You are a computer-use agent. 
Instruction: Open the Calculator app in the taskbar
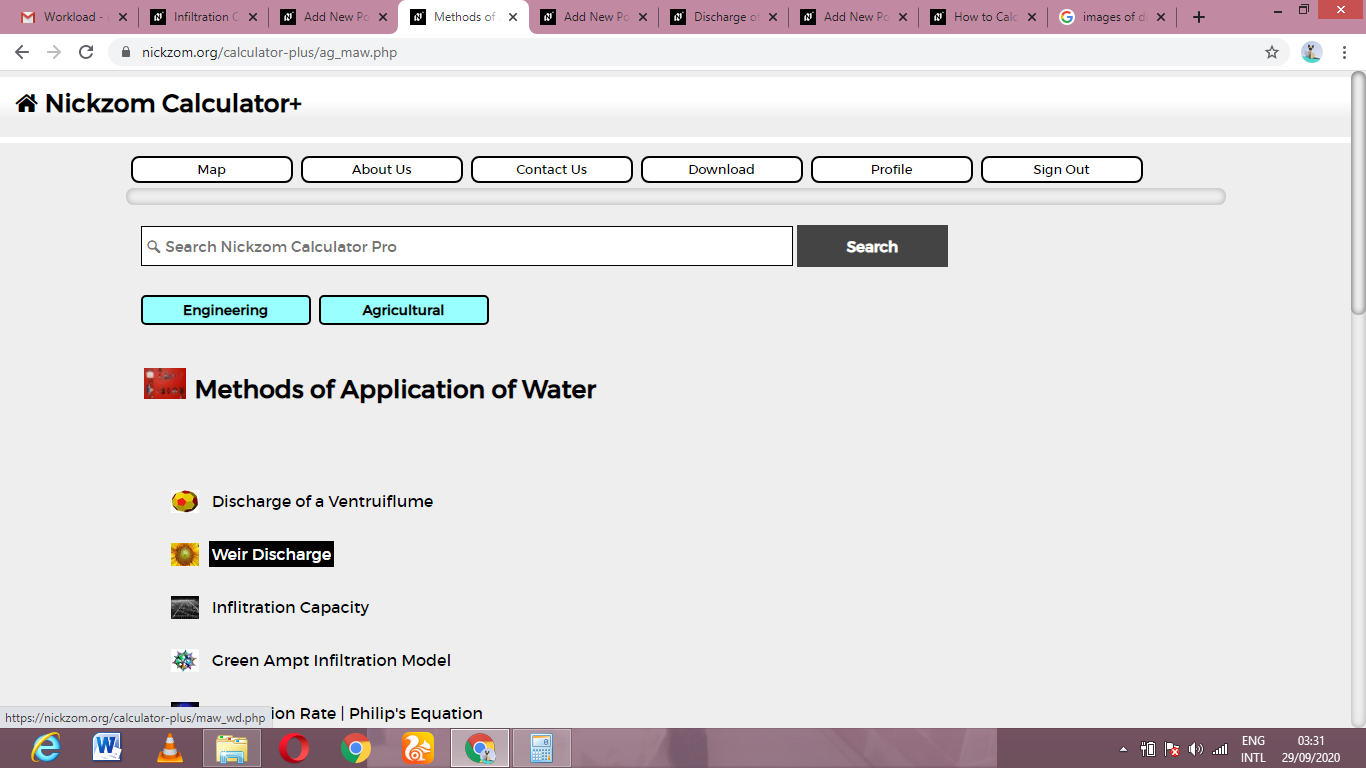pos(542,748)
